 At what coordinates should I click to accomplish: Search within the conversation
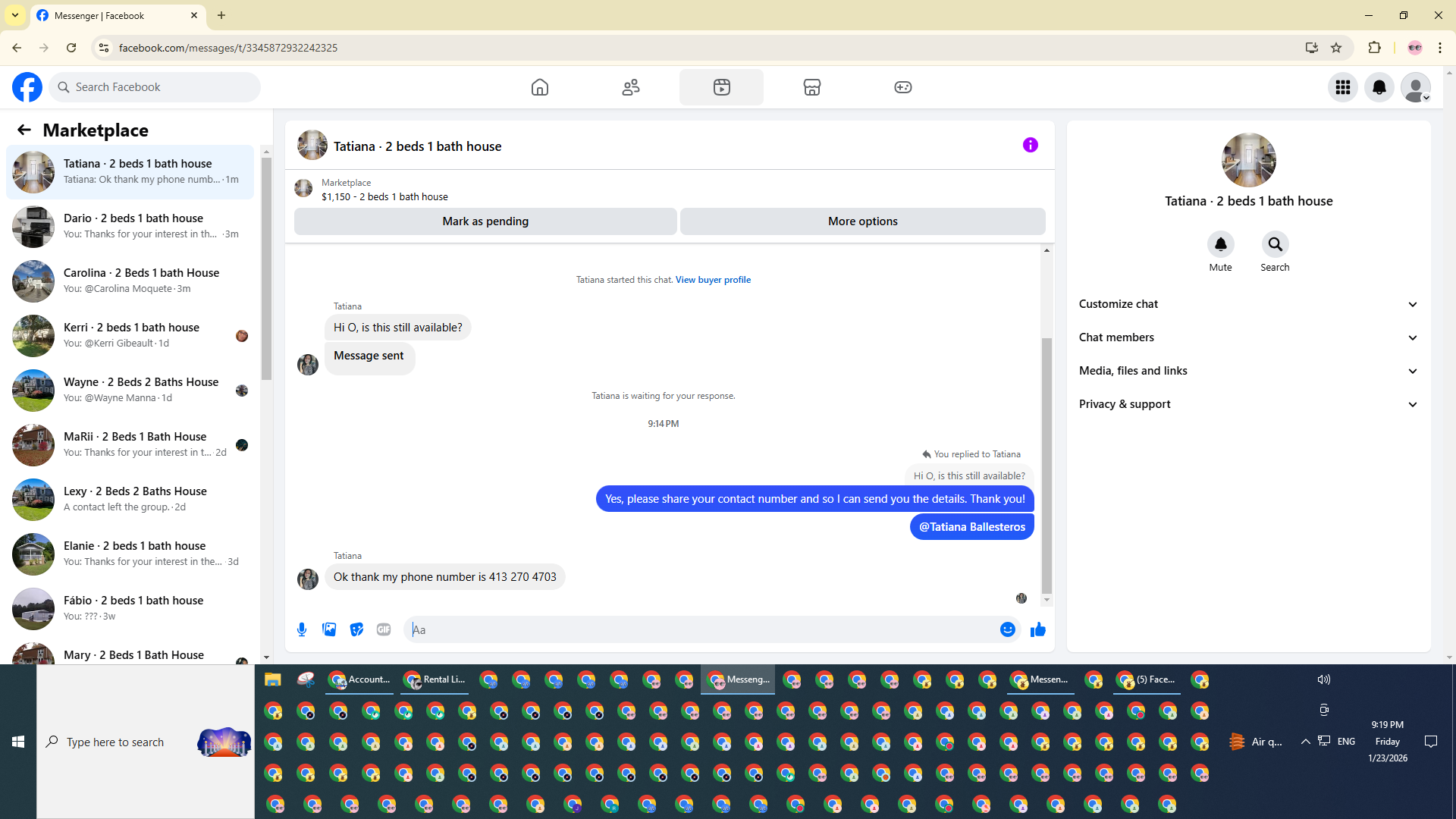[1275, 245]
